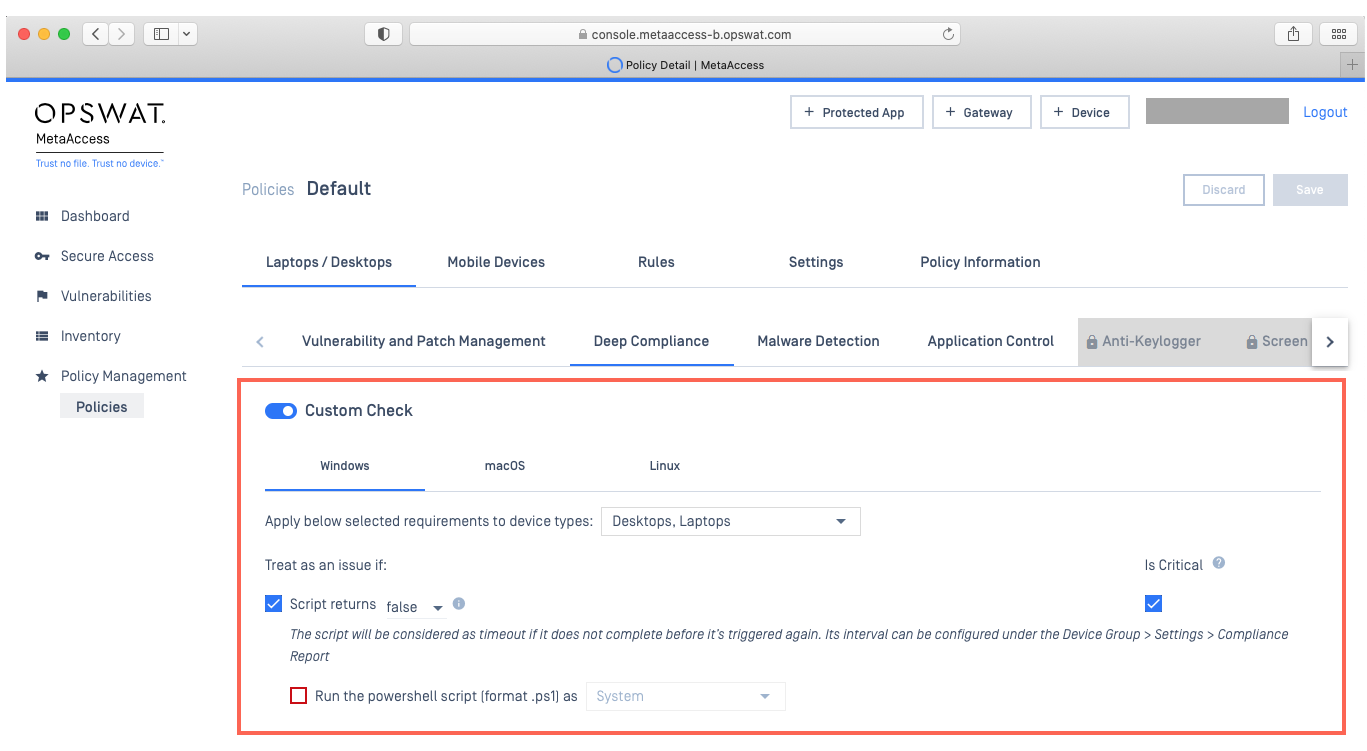Switch to the Mobile Devices tab
This screenshot has width=1367, height=751.
point(496,262)
